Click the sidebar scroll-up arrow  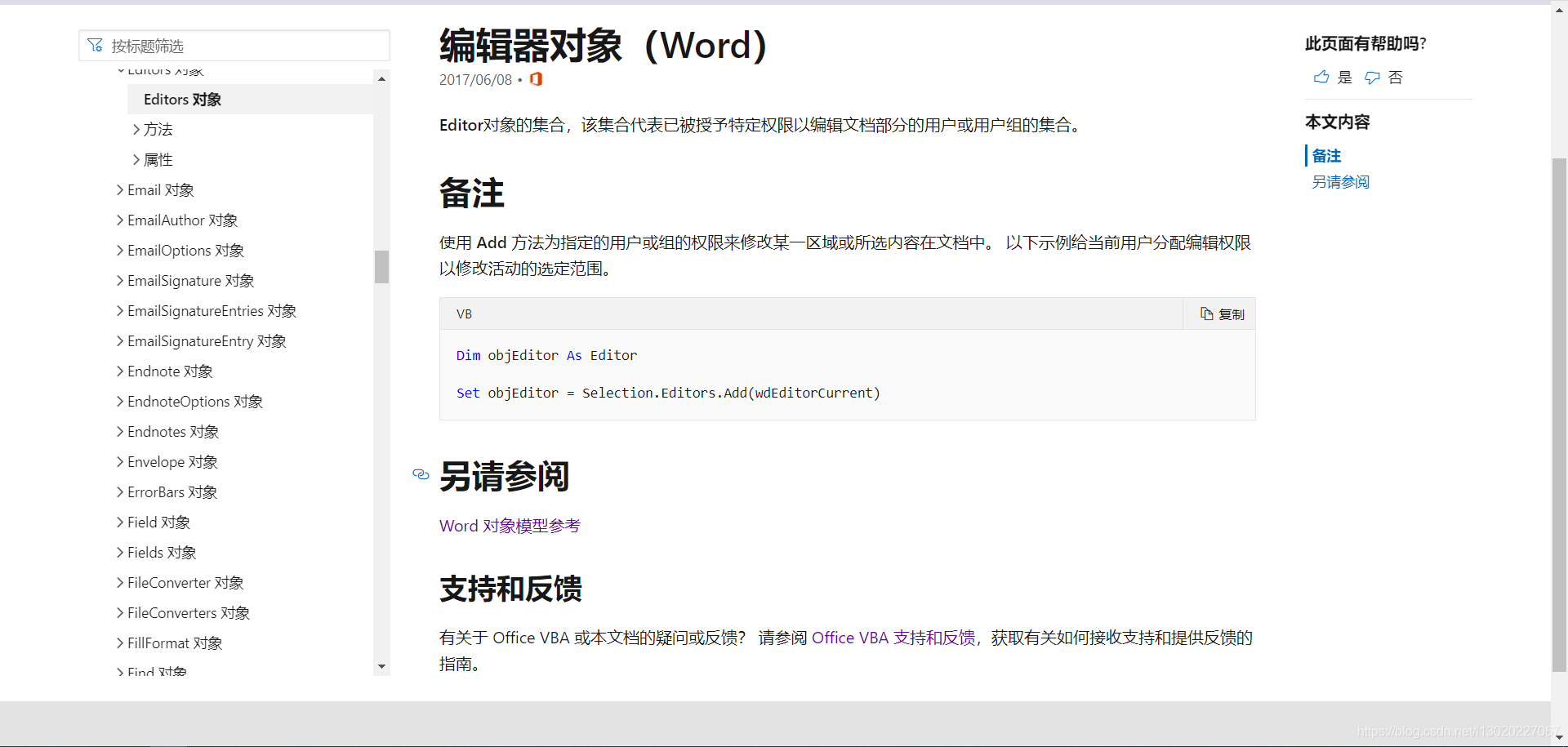click(x=381, y=79)
